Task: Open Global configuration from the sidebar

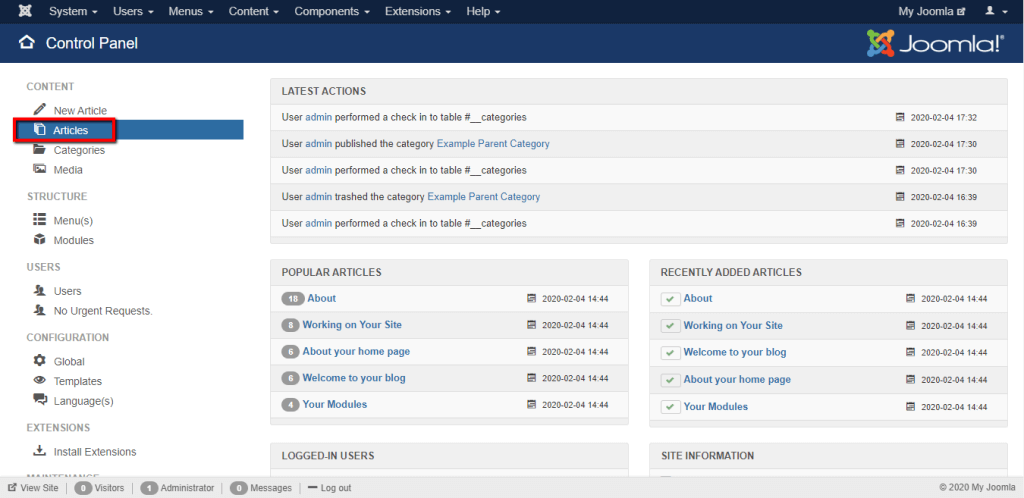Action: click(x=69, y=362)
